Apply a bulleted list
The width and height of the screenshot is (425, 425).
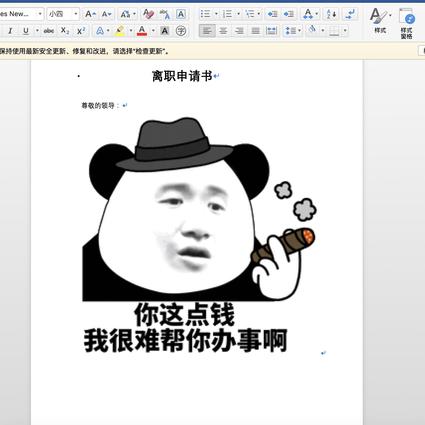pyautogui.click(x=206, y=14)
